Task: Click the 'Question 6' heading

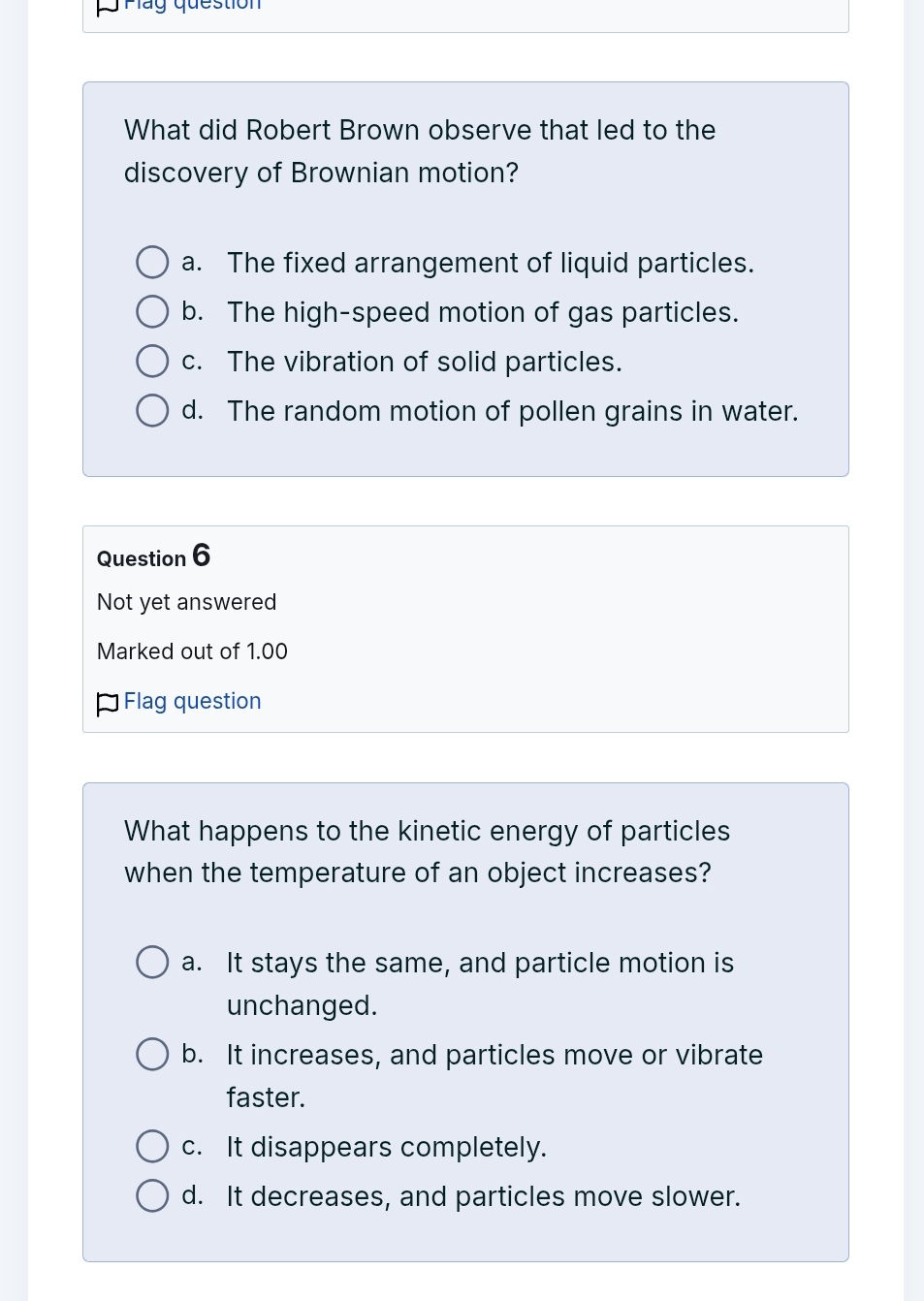Action: coord(153,556)
